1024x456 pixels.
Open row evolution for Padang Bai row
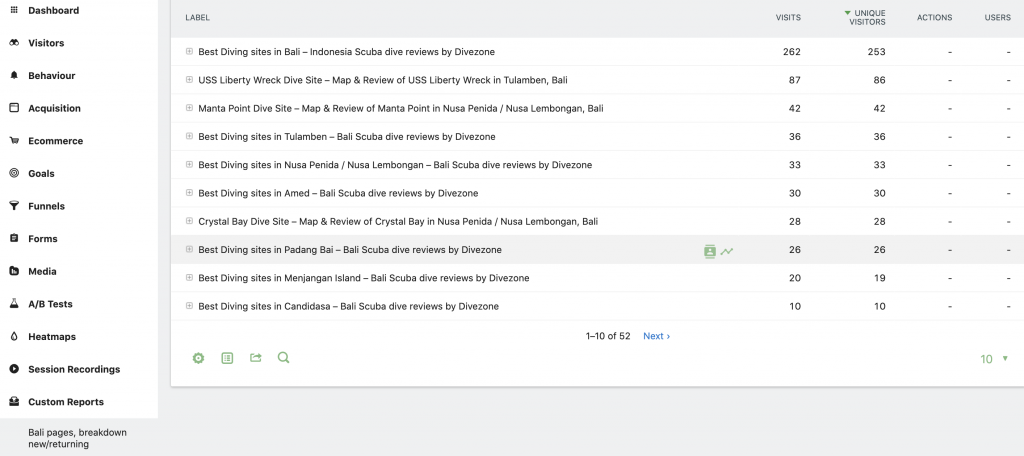(727, 251)
